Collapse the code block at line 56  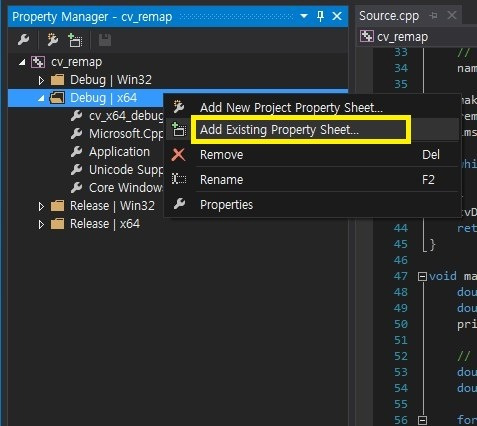[422, 420]
